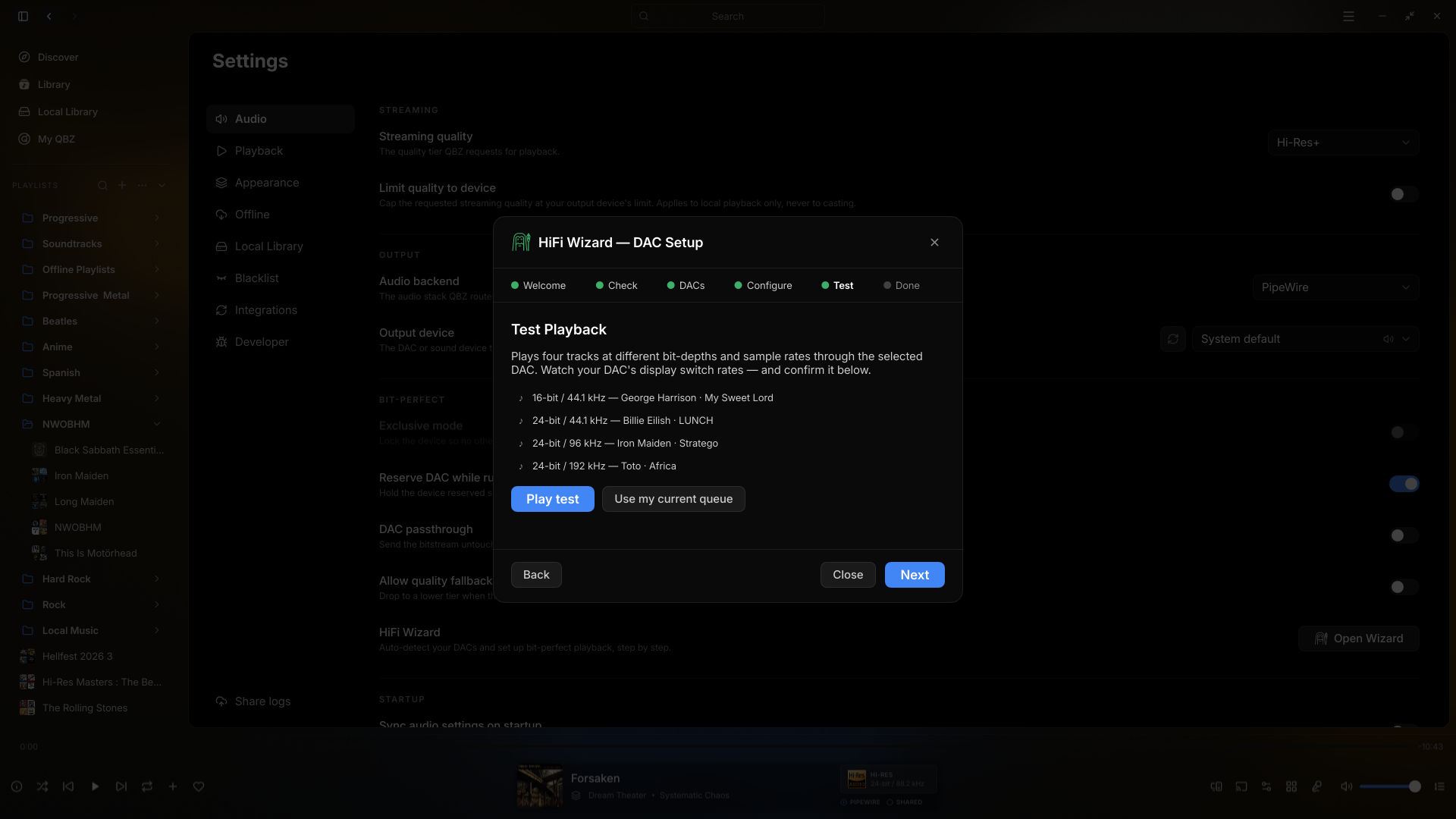The height and width of the screenshot is (819, 1456).
Task: Choose Use my current queue
Action: [x=673, y=499]
